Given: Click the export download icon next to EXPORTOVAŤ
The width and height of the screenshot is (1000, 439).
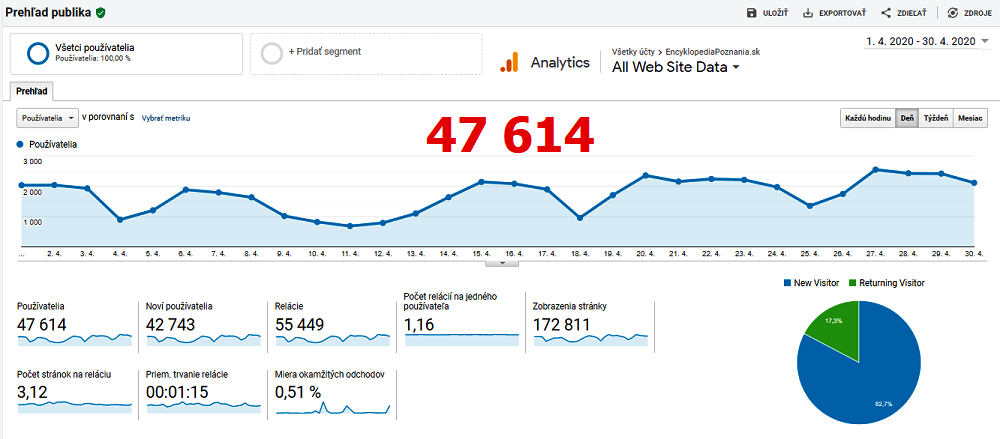Looking at the screenshot, I should pyautogui.click(x=807, y=13).
